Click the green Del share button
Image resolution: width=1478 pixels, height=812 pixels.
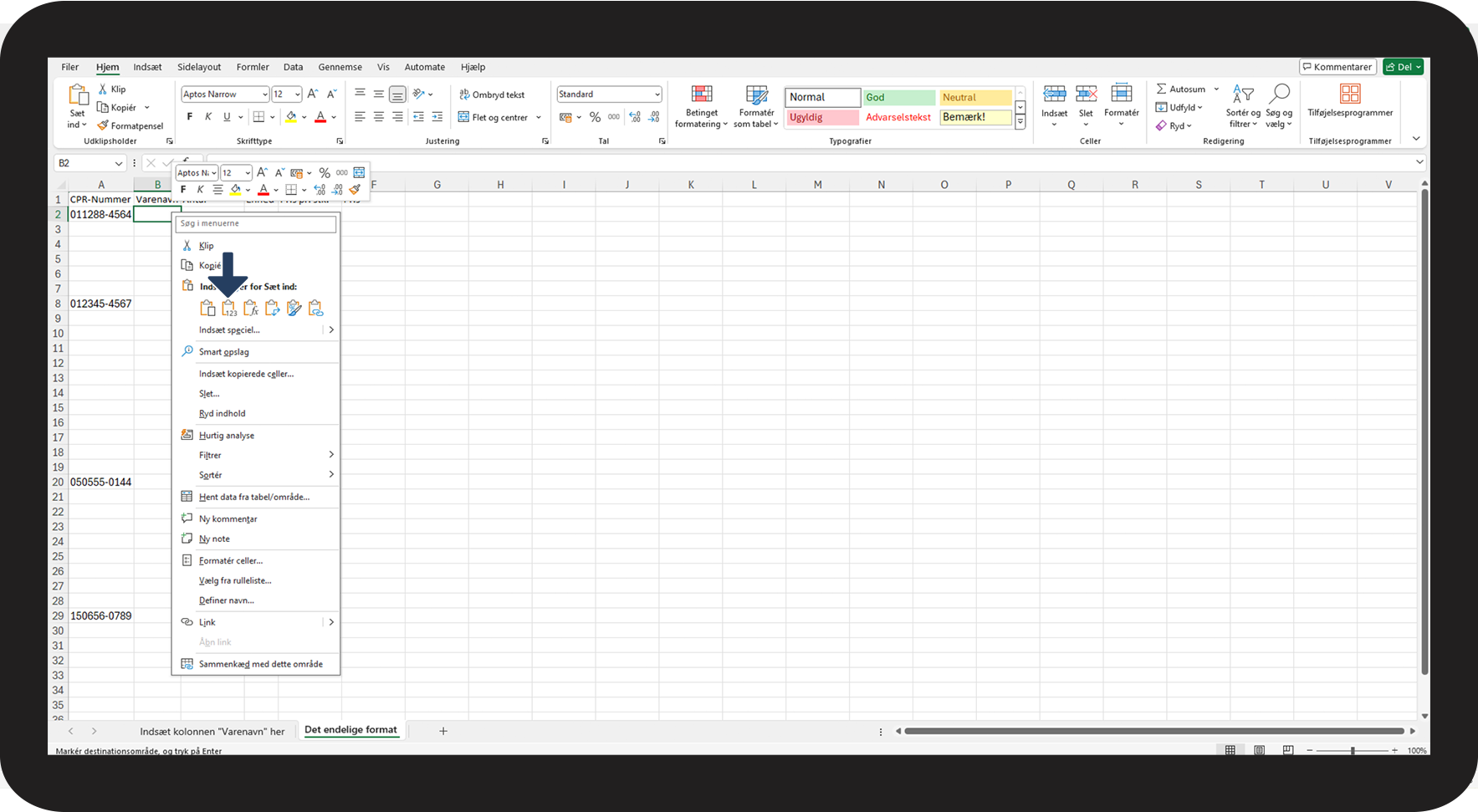click(x=1403, y=67)
